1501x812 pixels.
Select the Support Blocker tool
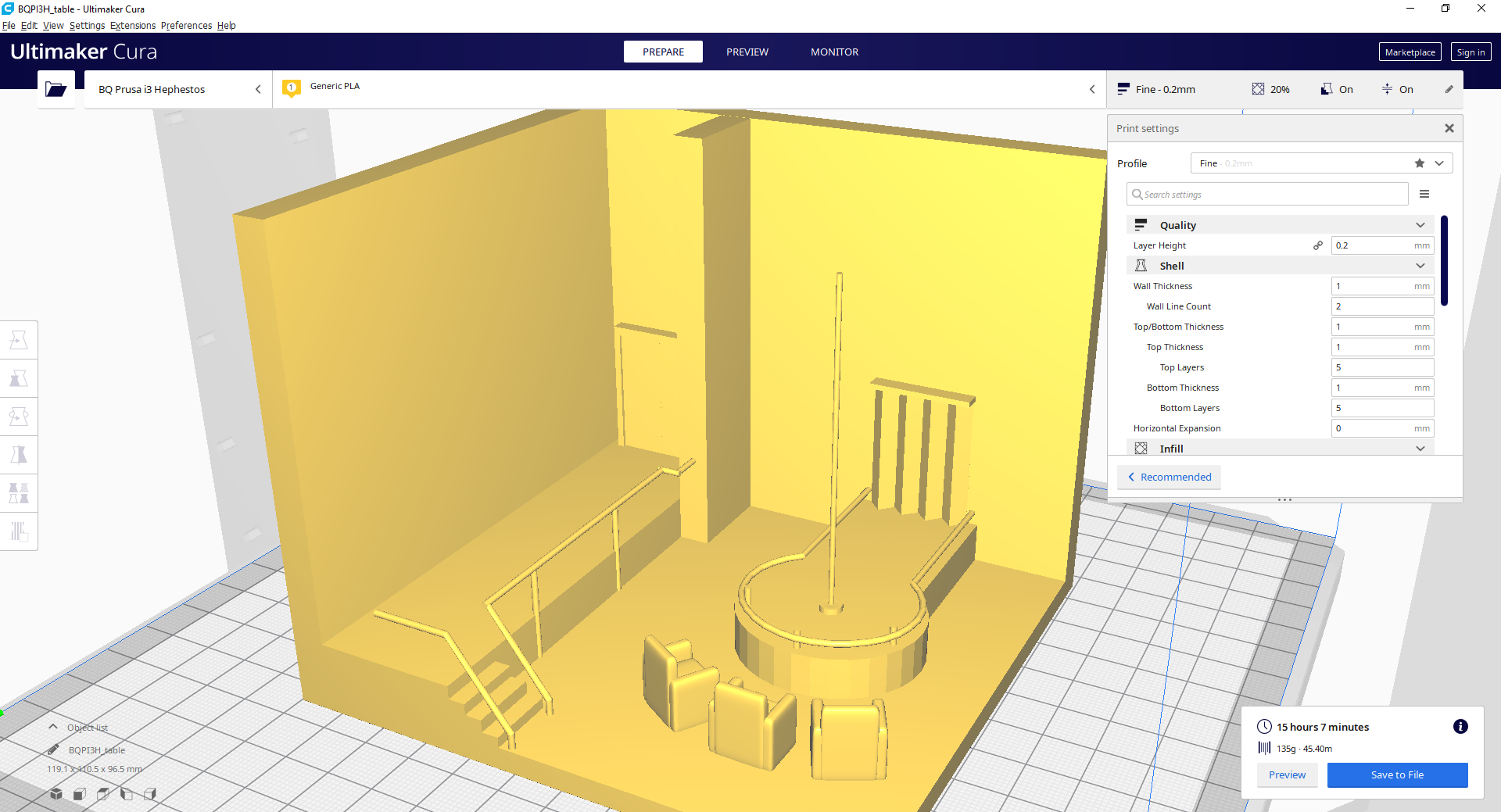coord(19,531)
